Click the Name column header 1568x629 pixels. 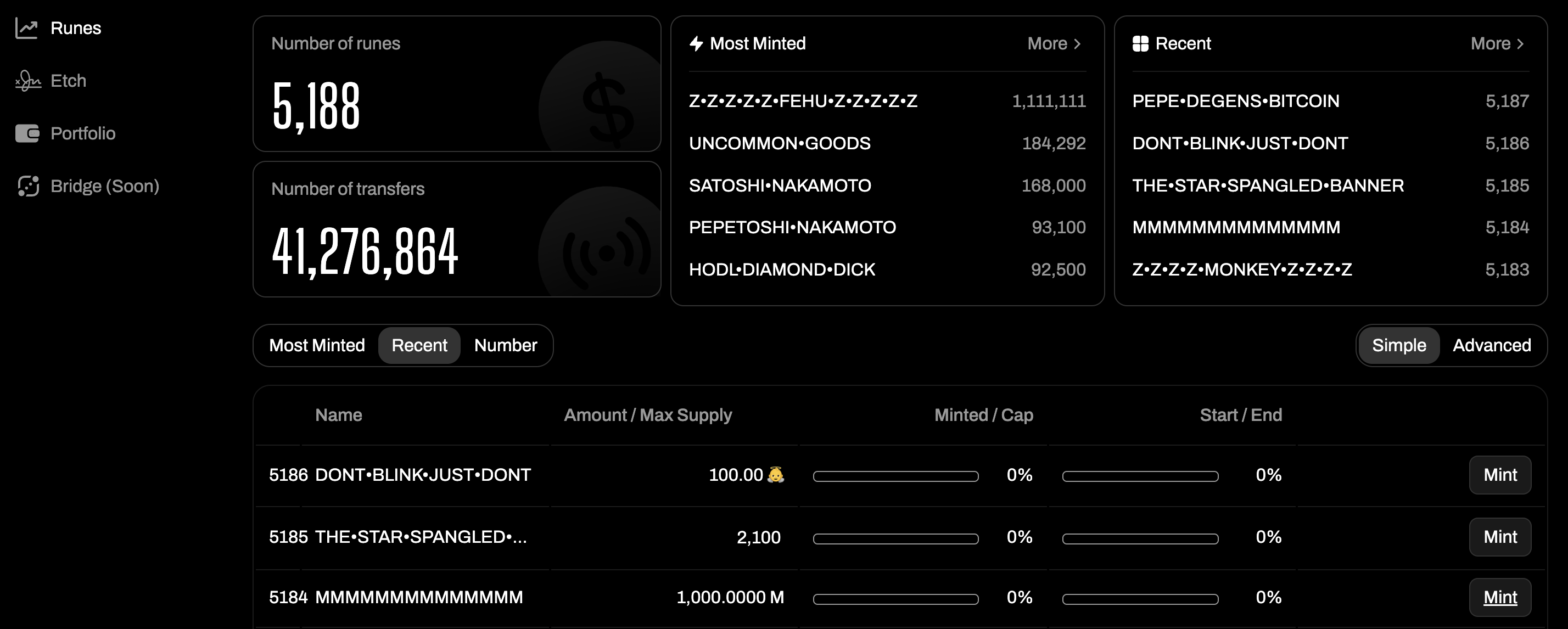338,415
